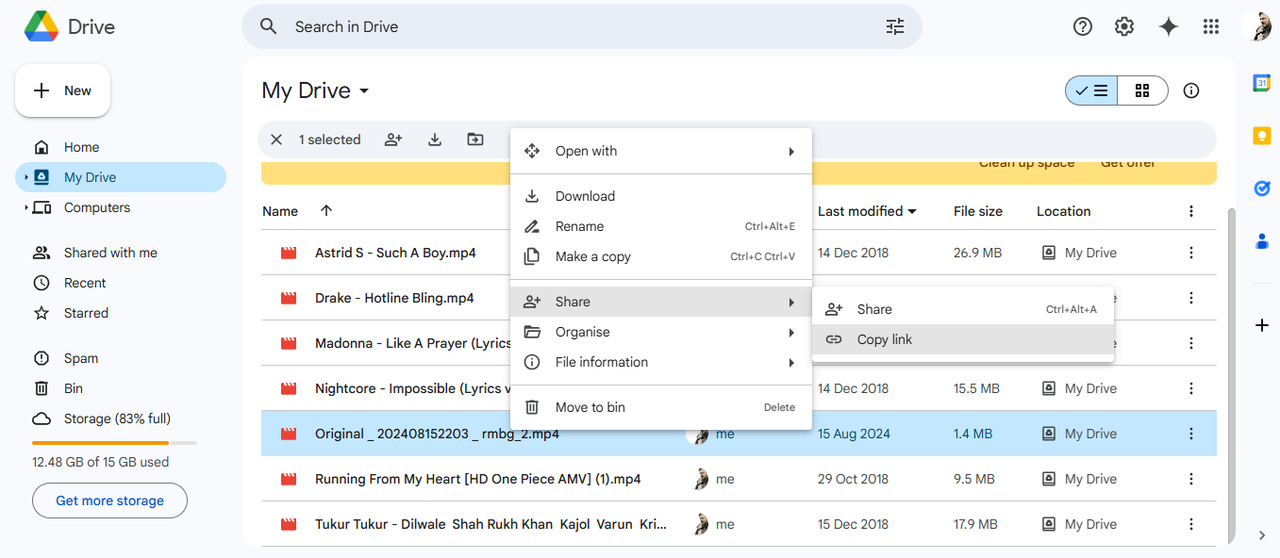Viewport: 1280px width, 558px height.
Task: Click the Get more storage button
Action: 110,501
